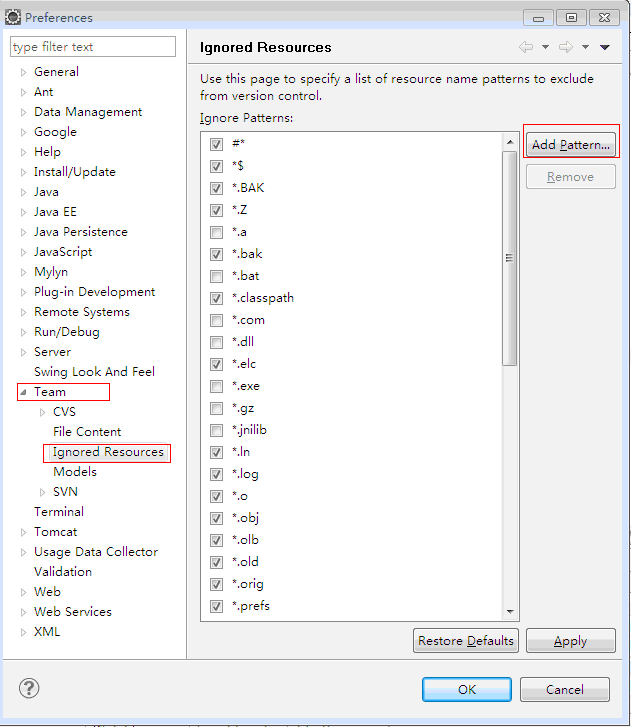Open the preferences page view menu arrow
Image resolution: width=631 pixels, height=727 pixels.
point(605,47)
